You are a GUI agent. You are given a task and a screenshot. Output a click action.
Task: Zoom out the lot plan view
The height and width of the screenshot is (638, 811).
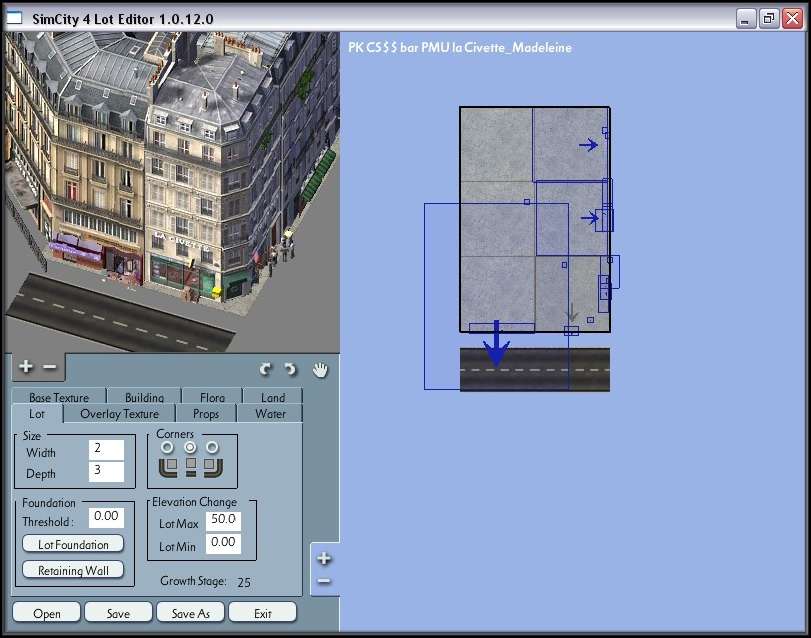[x=324, y=581]
